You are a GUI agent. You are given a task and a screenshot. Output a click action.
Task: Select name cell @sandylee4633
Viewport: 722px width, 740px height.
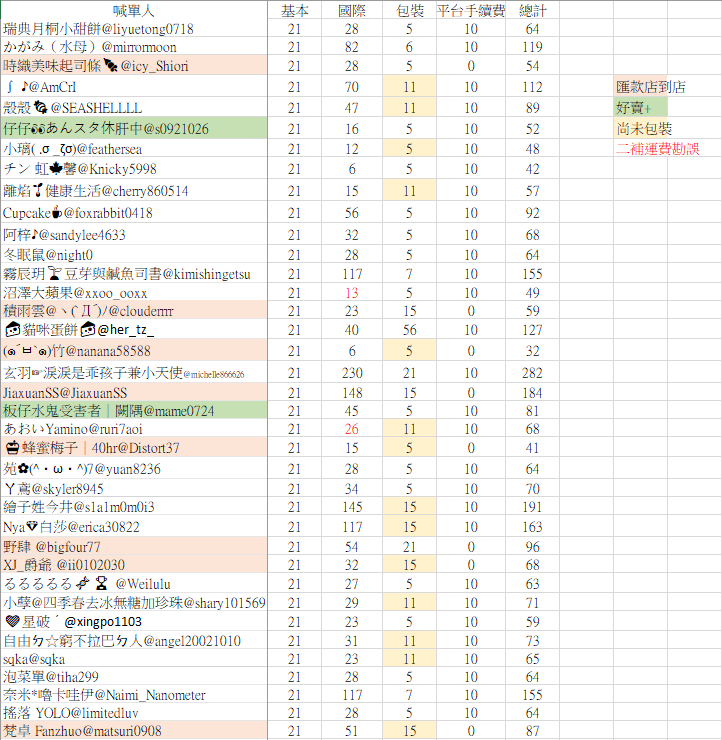(x=134, y=235)
